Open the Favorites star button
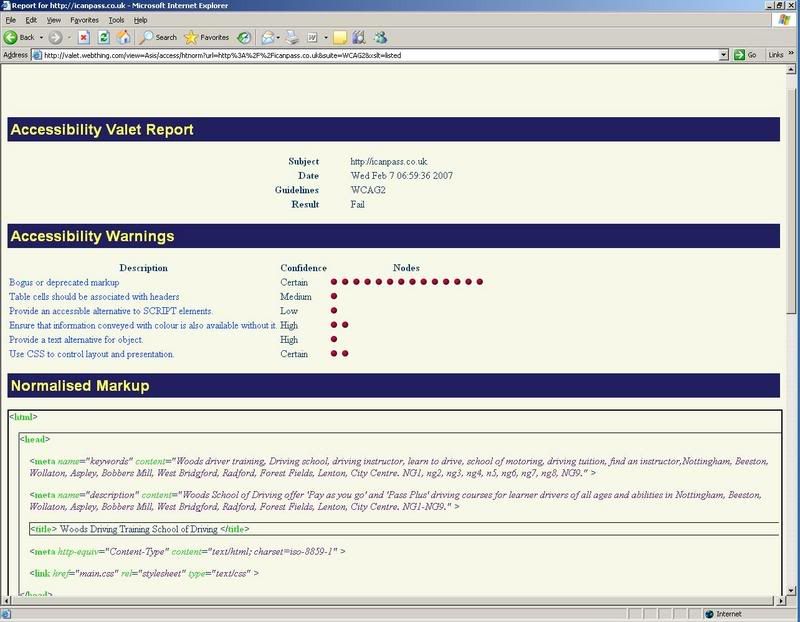Screen dimensions: 800x622 pos(207,37)
